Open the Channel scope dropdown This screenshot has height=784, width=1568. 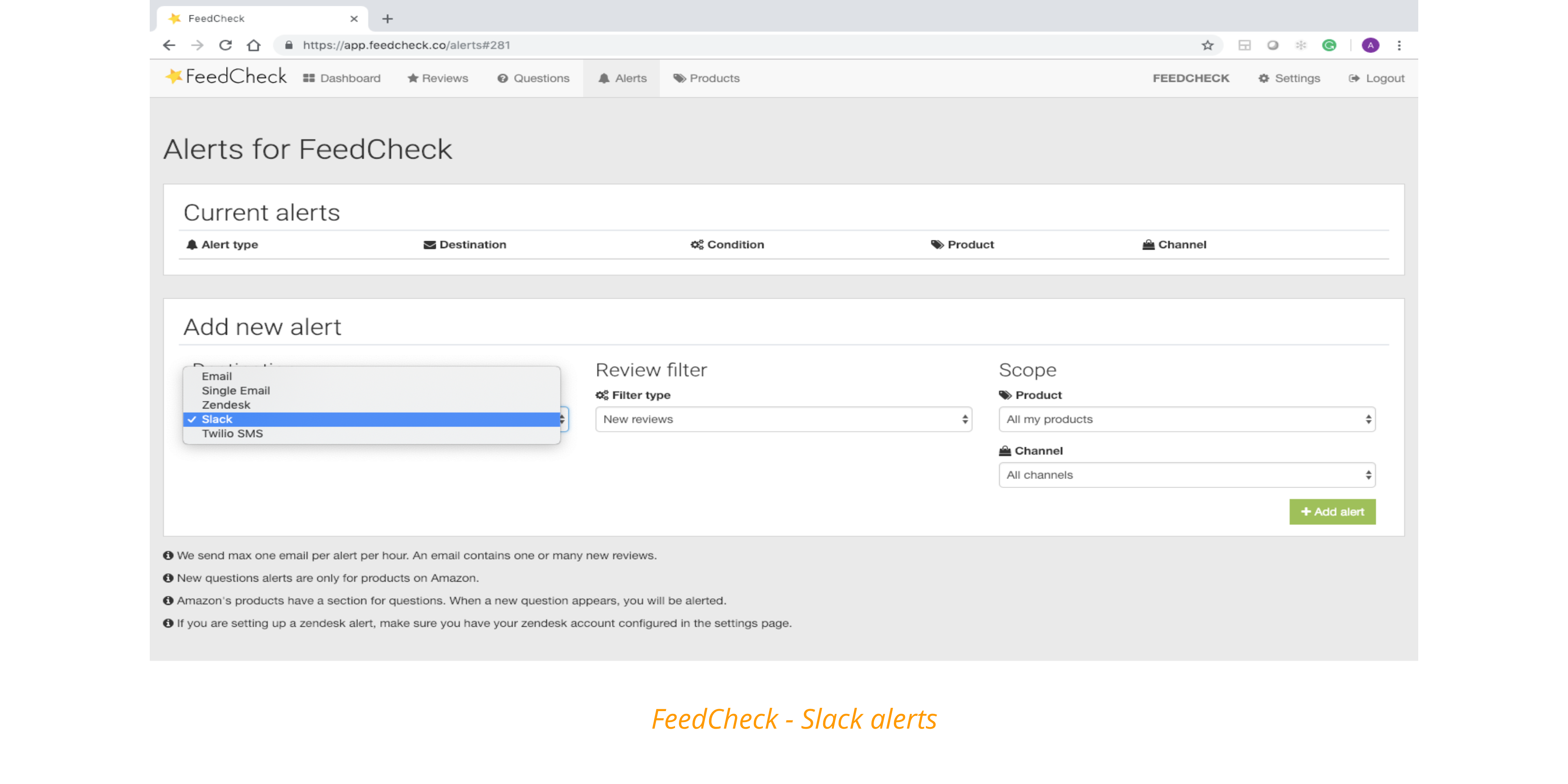pyautogui.click(x=1187, y=475)
